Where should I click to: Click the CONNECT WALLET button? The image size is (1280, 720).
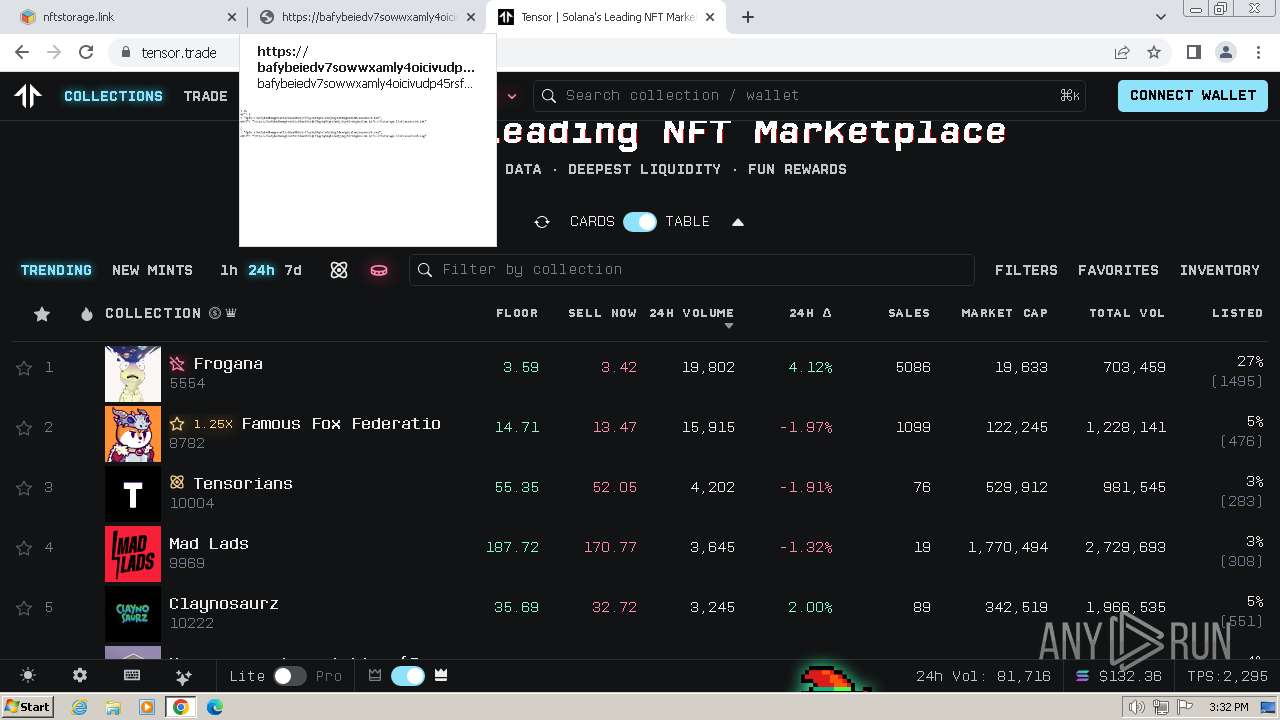point(1193,96)
